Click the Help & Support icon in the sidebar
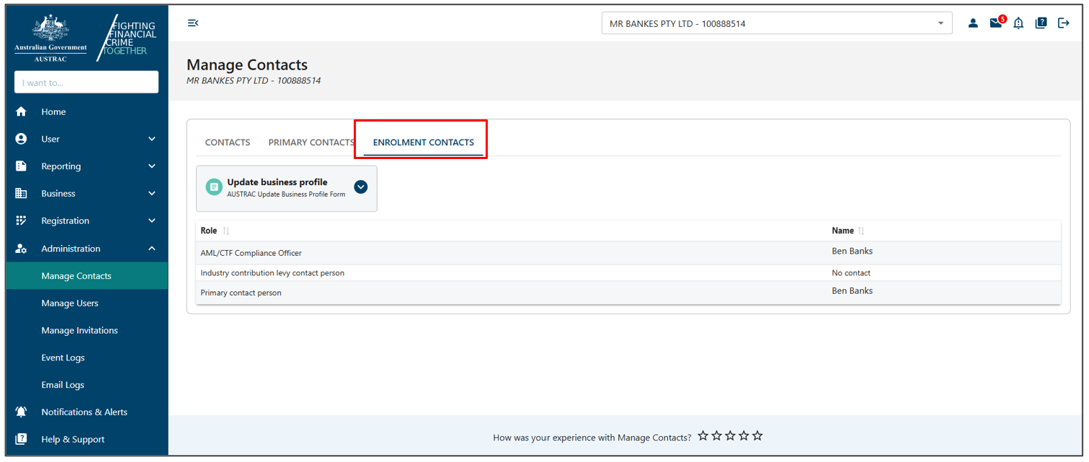 pos(21,439)
